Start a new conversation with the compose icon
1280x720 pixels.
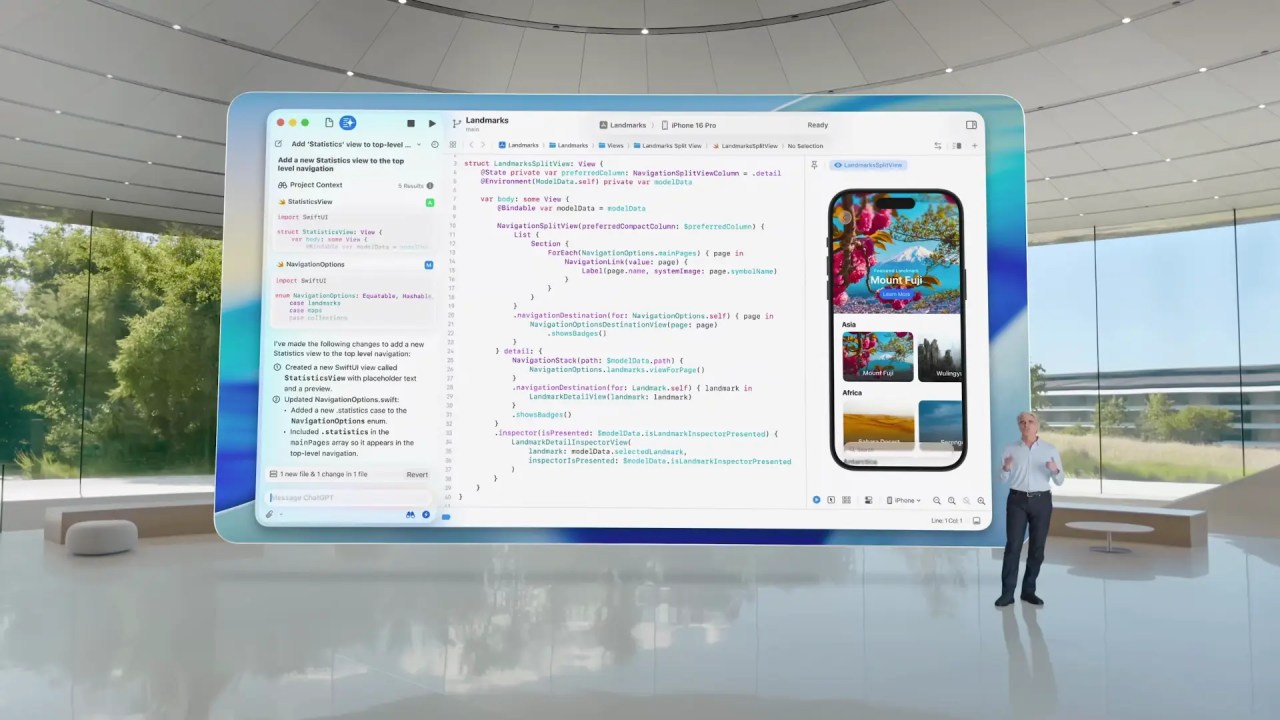click(278, 144)
